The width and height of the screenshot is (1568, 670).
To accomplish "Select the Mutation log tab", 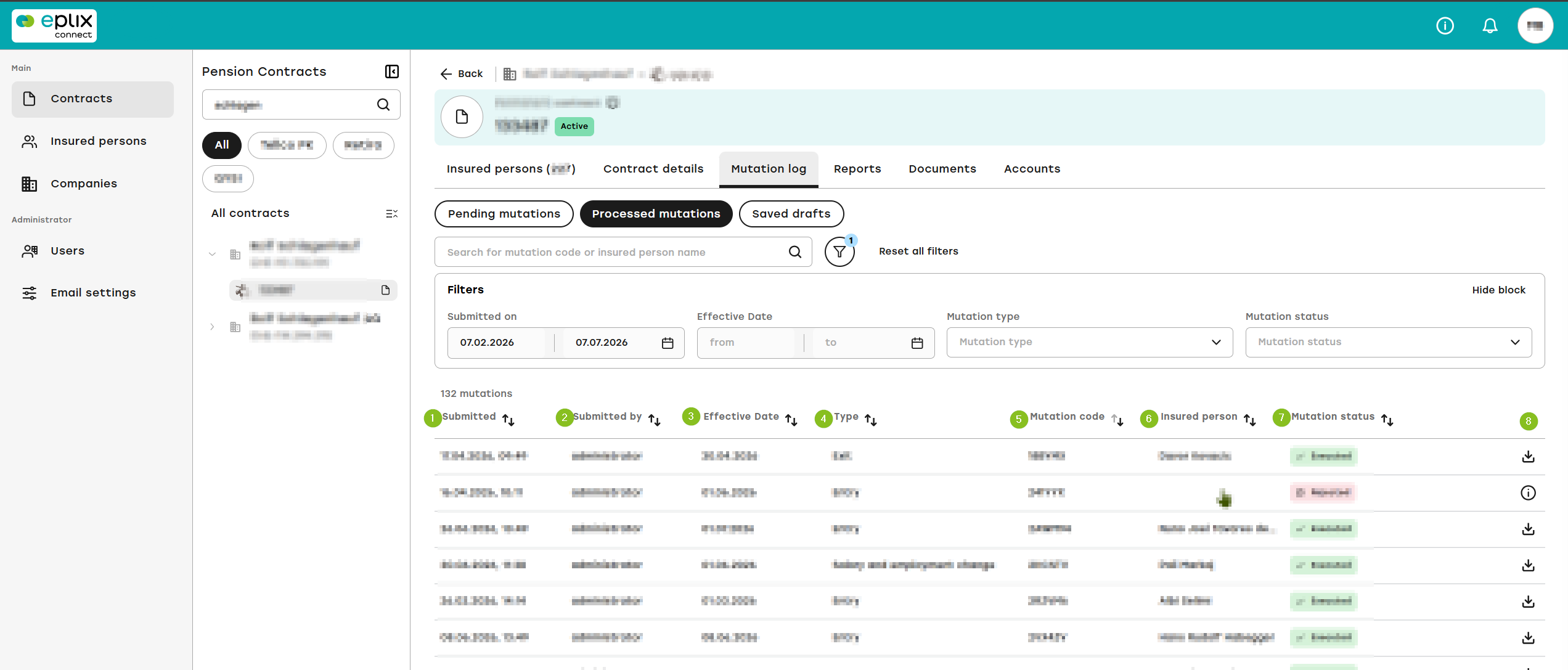I will point(769,169).
